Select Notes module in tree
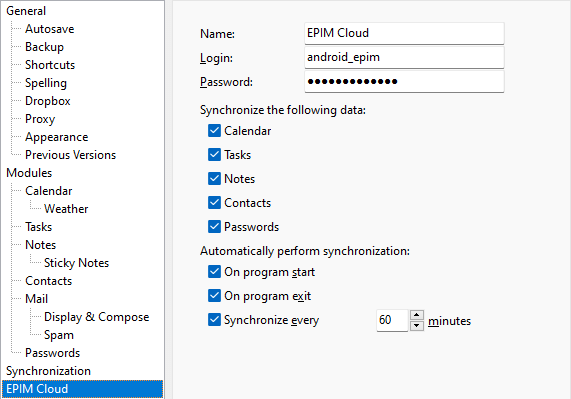 tap(40, 245)
